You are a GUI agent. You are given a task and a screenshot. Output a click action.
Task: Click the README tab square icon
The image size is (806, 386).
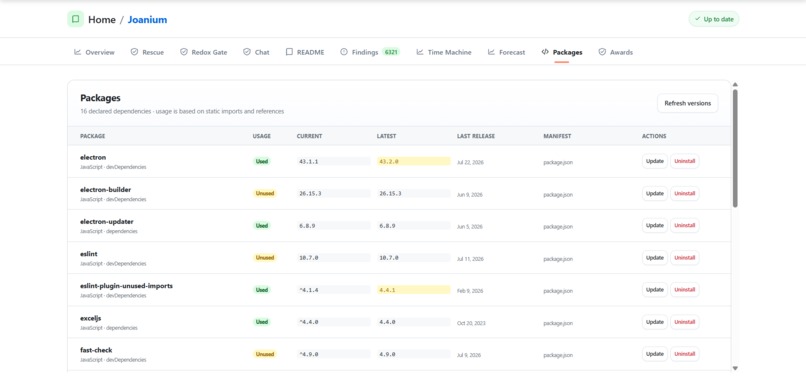point(289,52)
